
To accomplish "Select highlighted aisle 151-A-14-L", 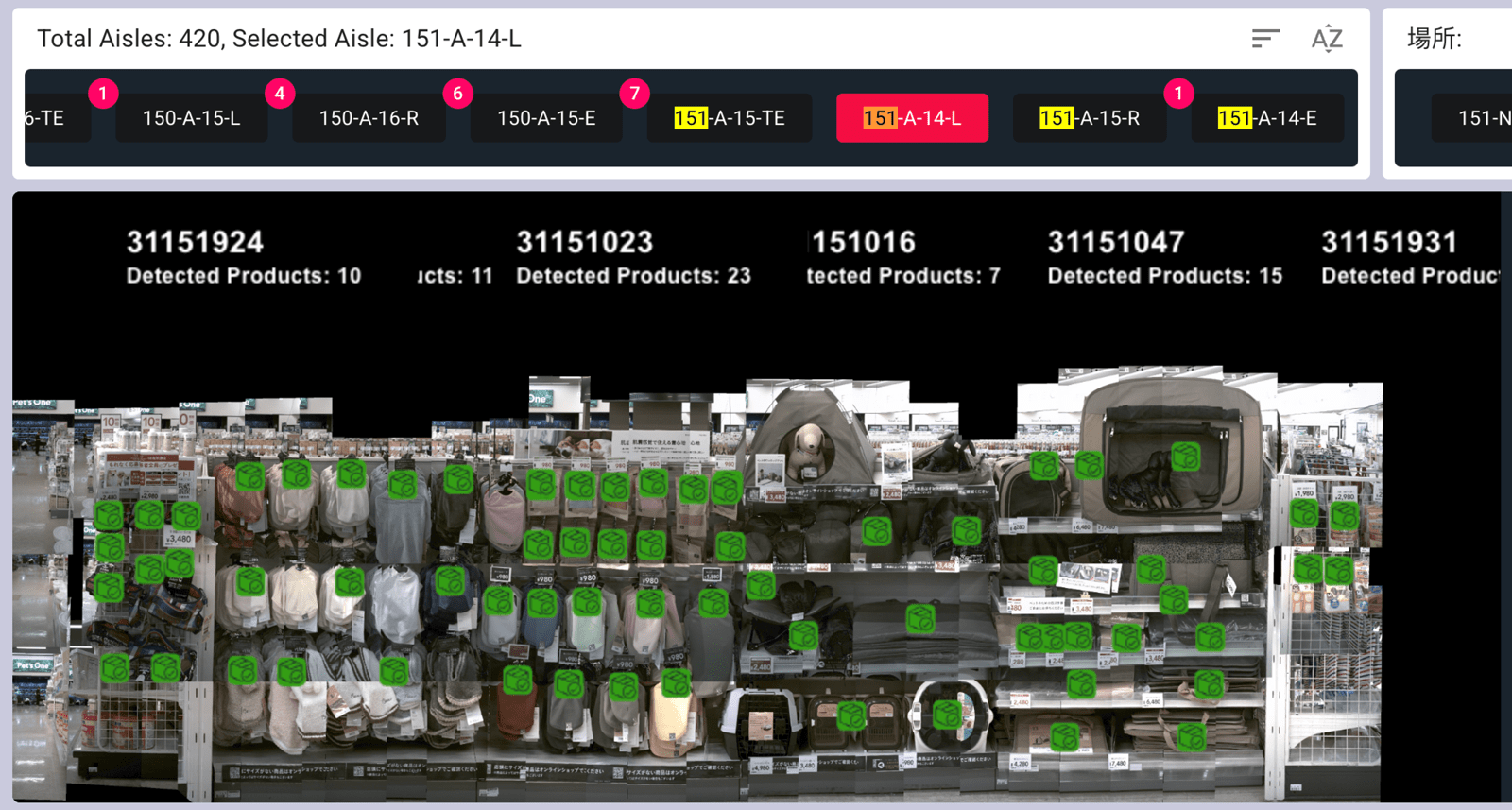I will pyautogui.click(x=912, y=118).
